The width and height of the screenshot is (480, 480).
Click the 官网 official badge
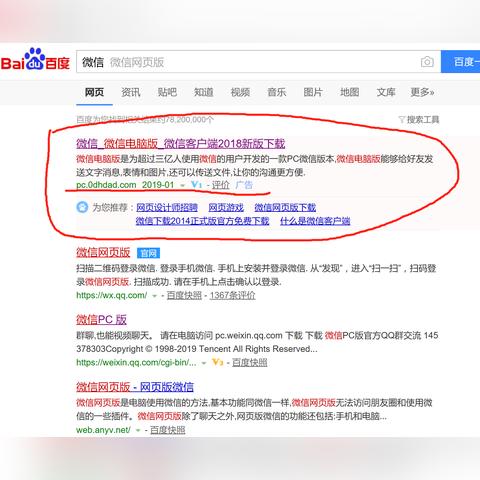click(x=148, y=253)
